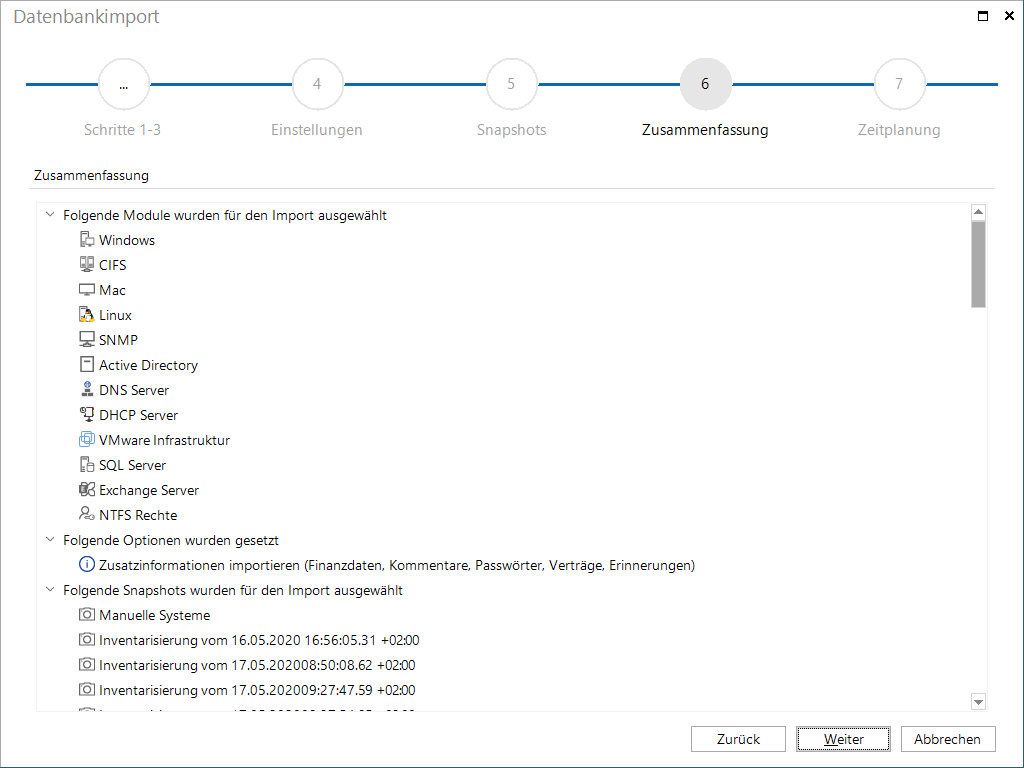This screenshot has height=768, width=1024.
Task: Click the NTFS Rechte user icon
Action: [x=87, y=515]
